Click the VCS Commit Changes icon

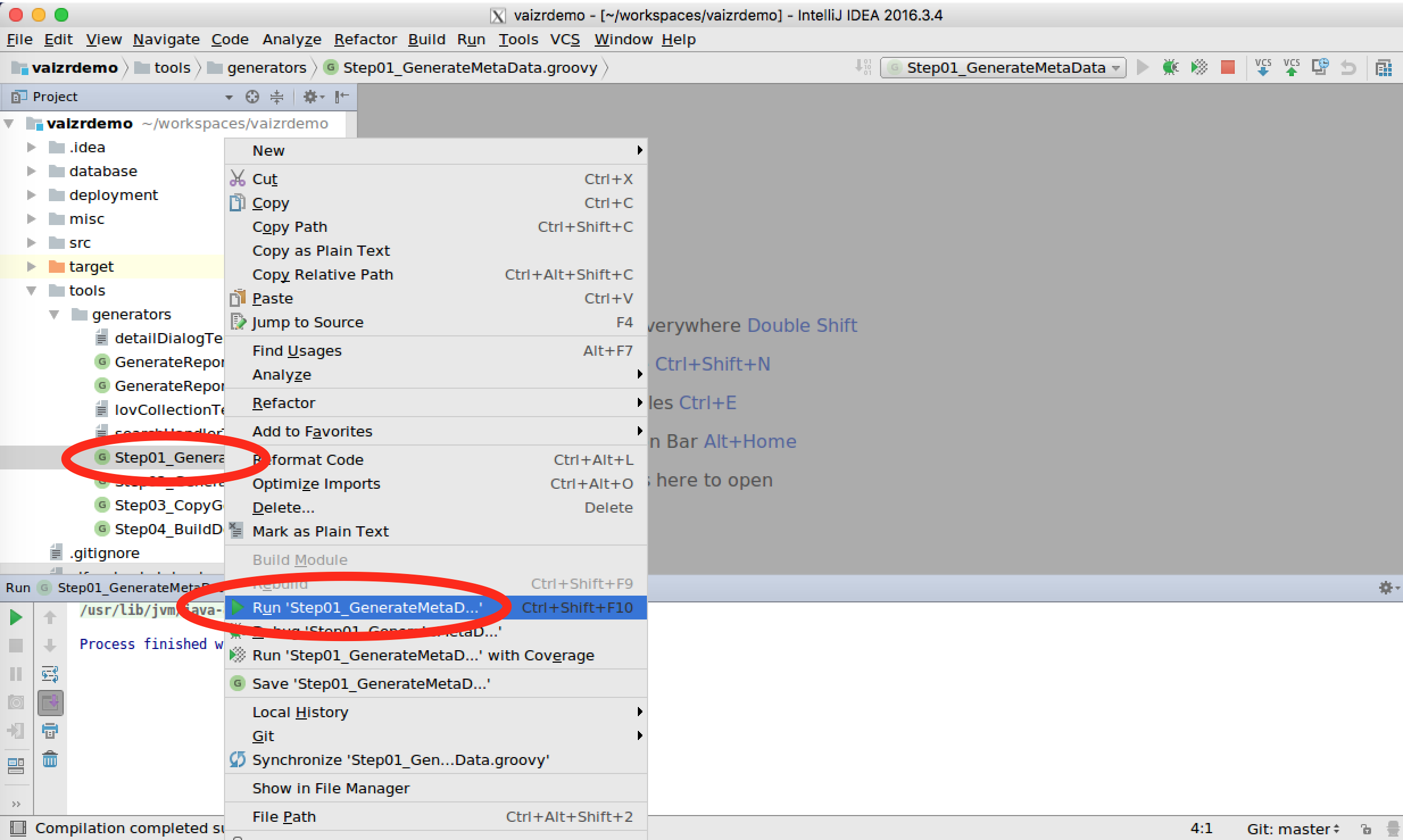1292,68
